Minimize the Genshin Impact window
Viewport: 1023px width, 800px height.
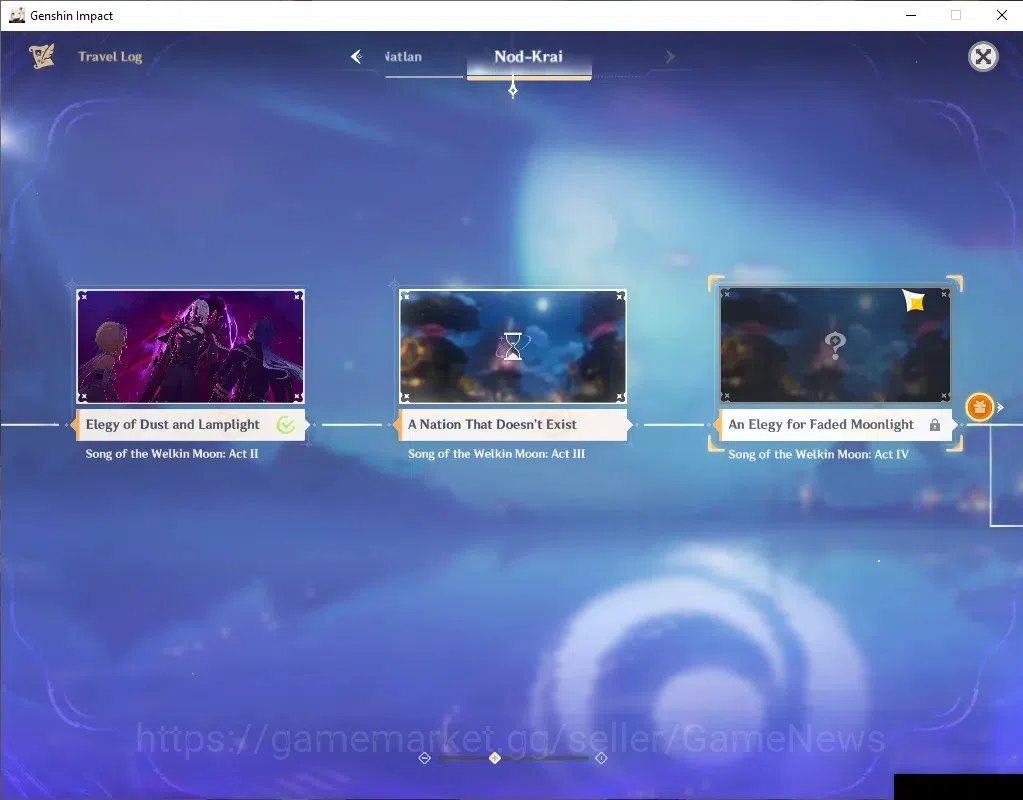coord(911,15)
